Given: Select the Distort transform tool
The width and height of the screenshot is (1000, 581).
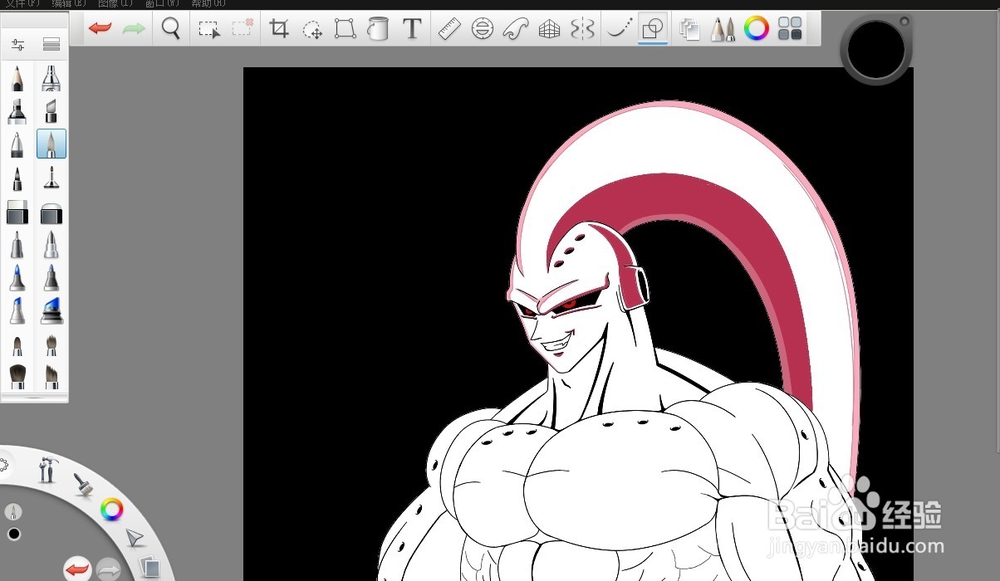Looking at the screenshot, I should [x=345, y=28].
